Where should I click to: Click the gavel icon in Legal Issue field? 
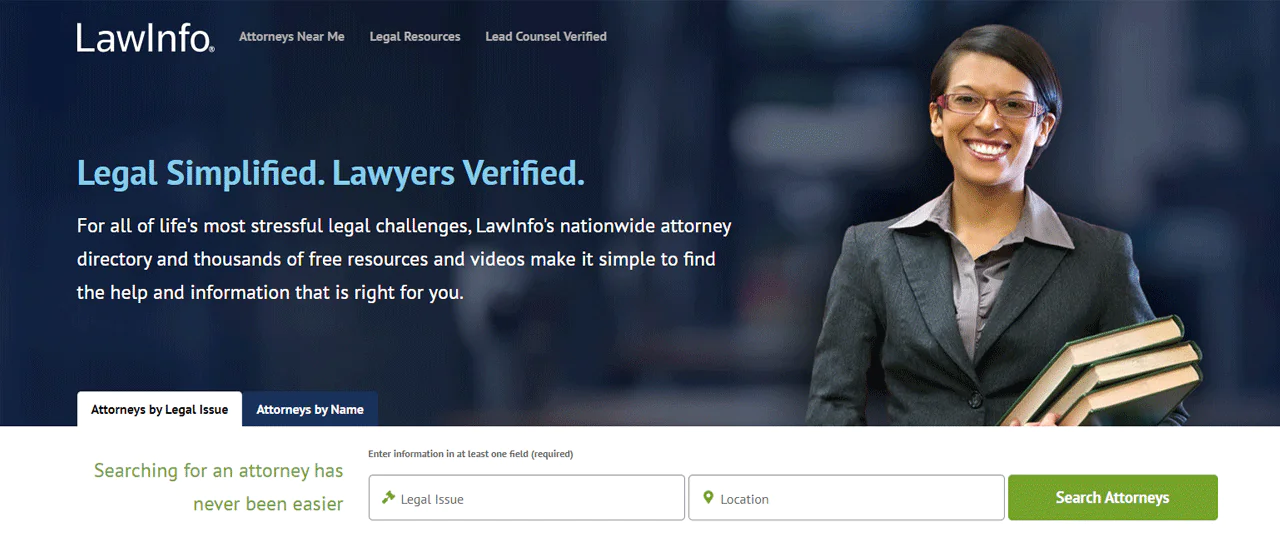pos(389,498)
